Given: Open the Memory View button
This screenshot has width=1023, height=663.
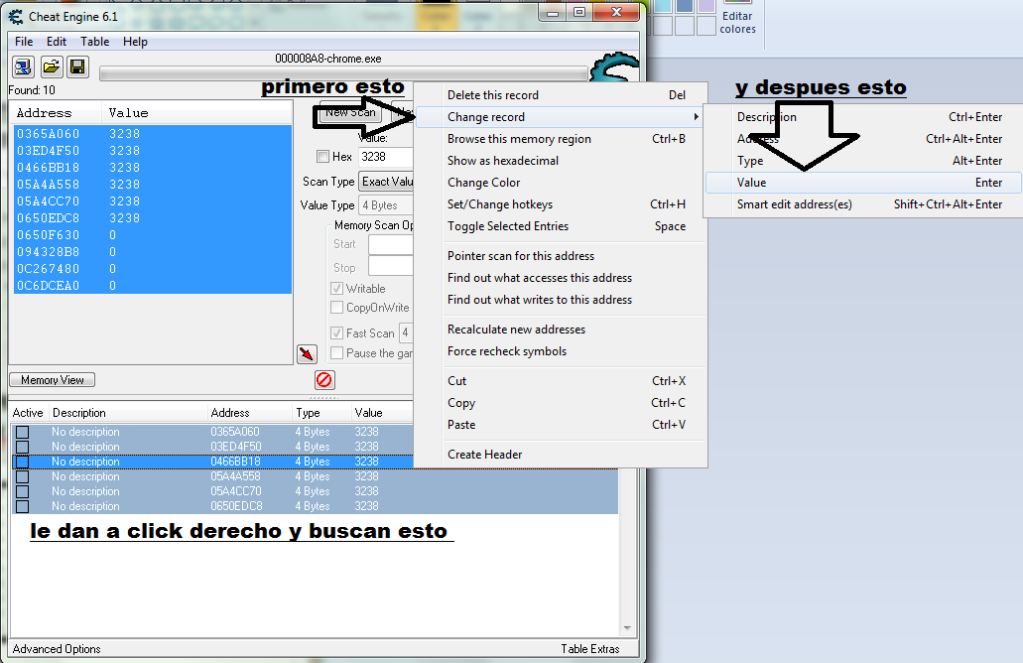Looking at the screenshot, I should [x=52, y=380].
